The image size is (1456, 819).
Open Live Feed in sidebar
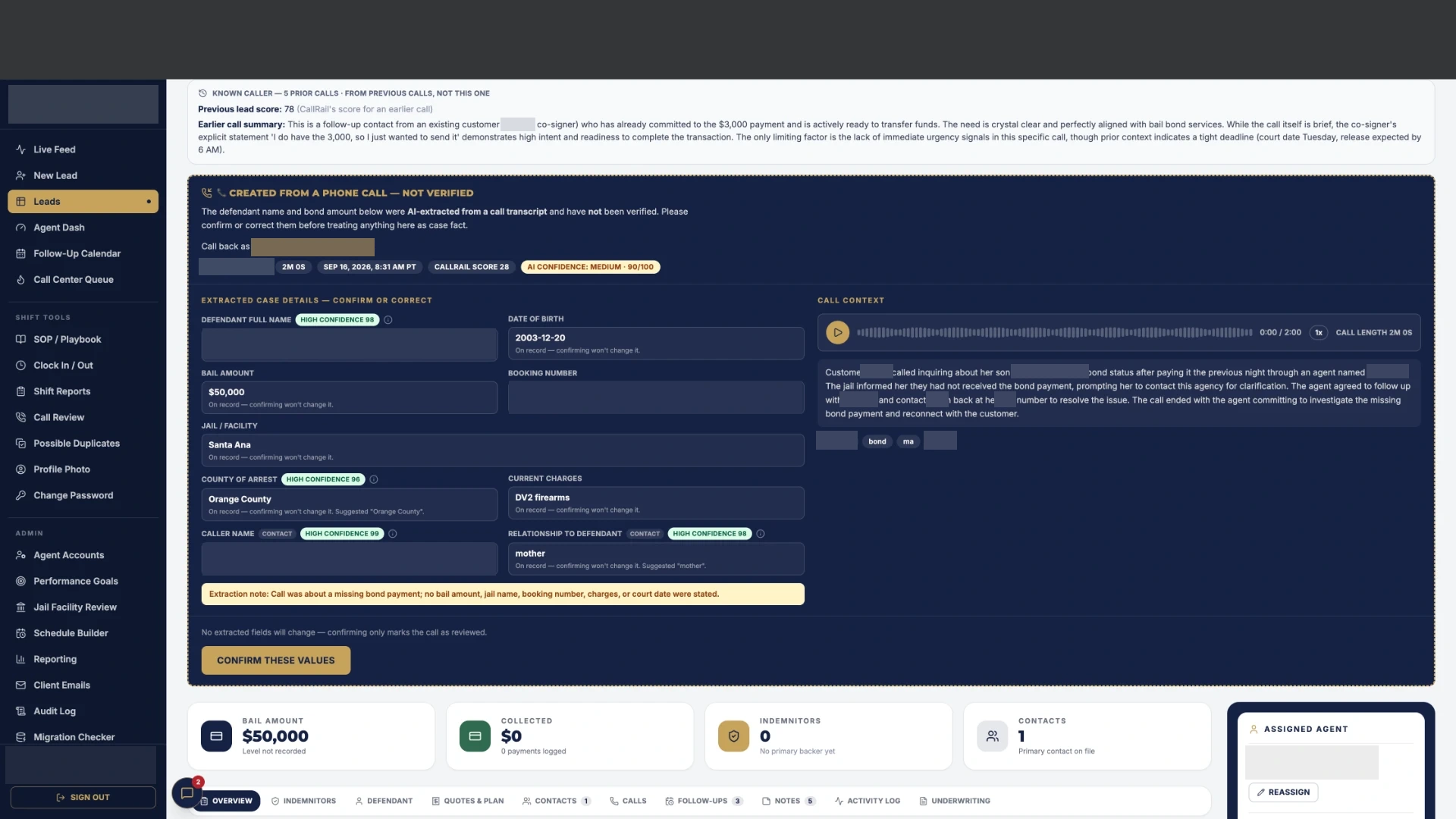coord(83,149)
